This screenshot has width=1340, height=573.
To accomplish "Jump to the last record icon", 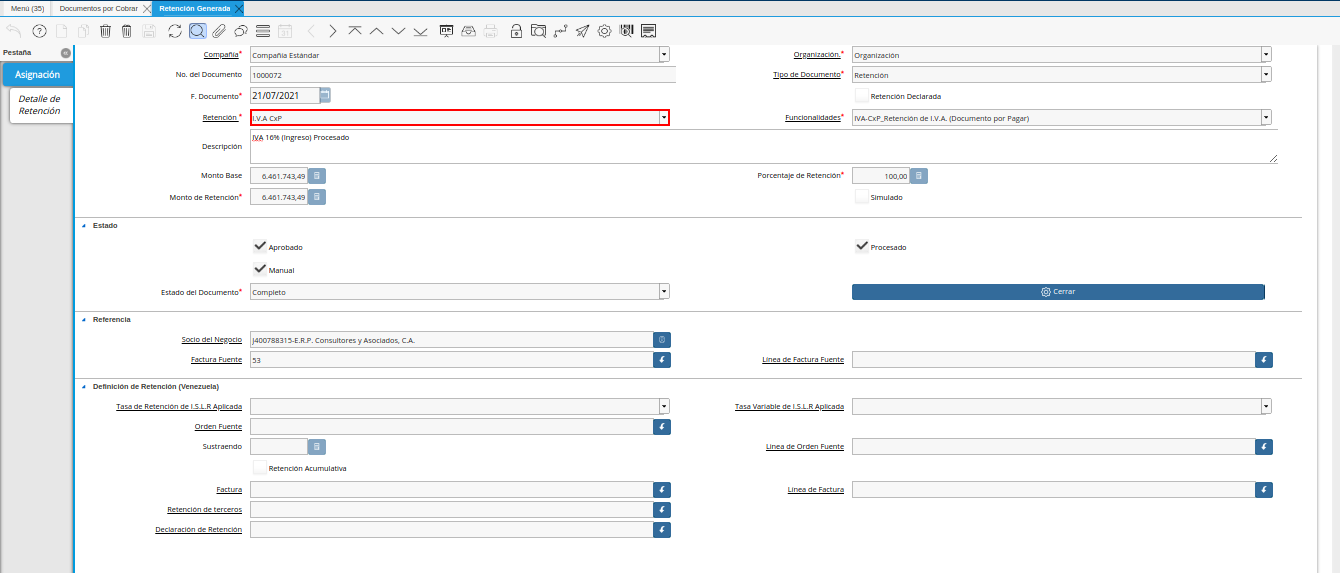I will click(x=420, y=31).
